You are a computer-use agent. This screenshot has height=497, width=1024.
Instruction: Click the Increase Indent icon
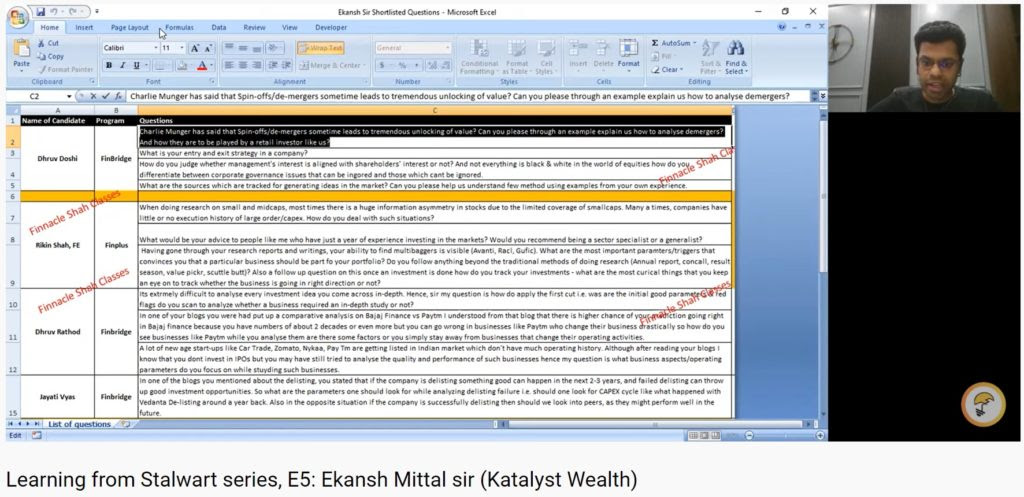286,65
